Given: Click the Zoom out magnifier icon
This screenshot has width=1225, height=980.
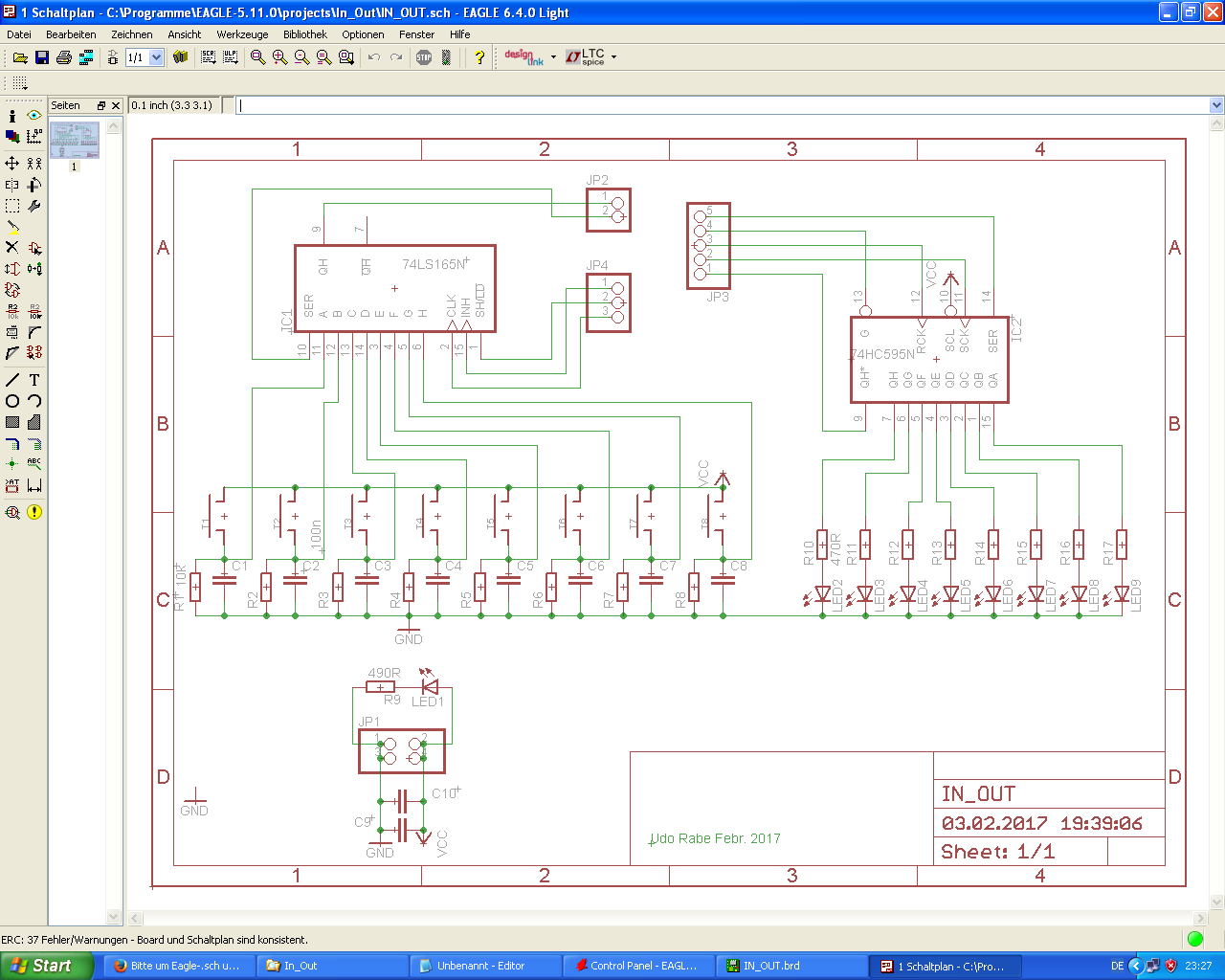Looking at the screenshot, I should (x=301, y=57).
